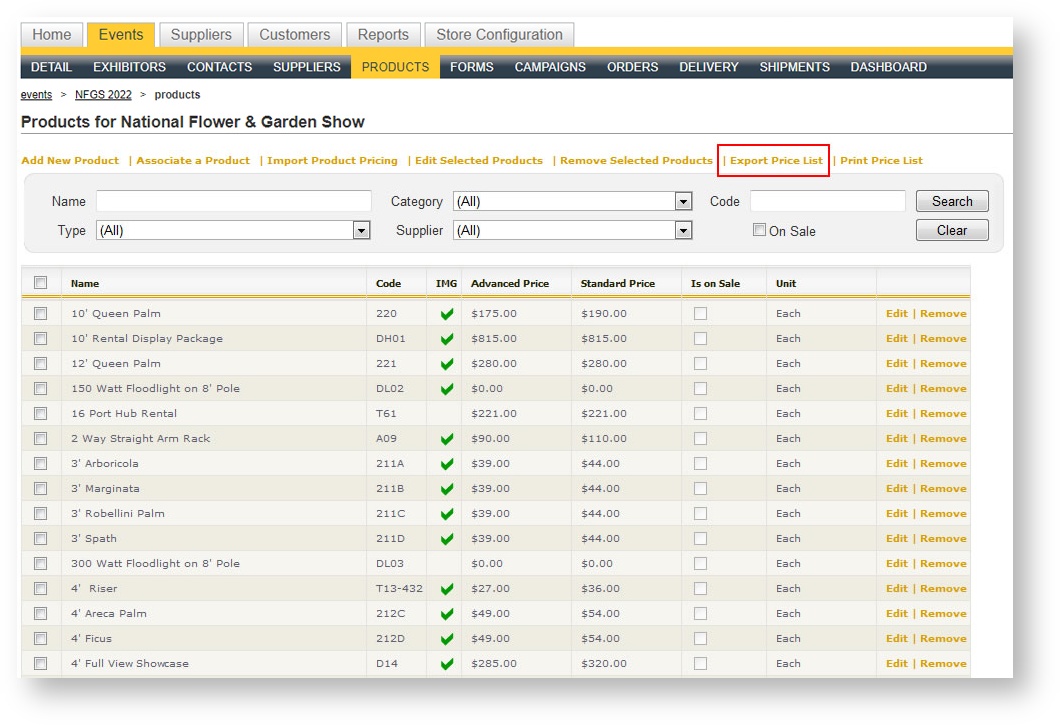Enable the On Sale search filter checkbox
The width and height of the screenshot is (1061, 726).
point(759,230)
